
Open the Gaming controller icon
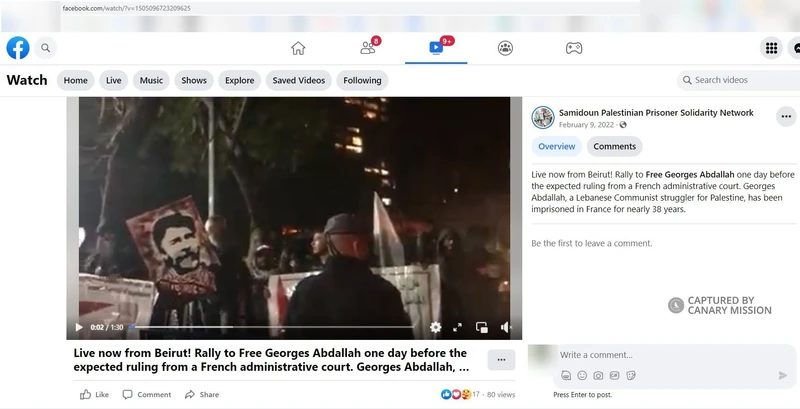(x=574, y=48)
